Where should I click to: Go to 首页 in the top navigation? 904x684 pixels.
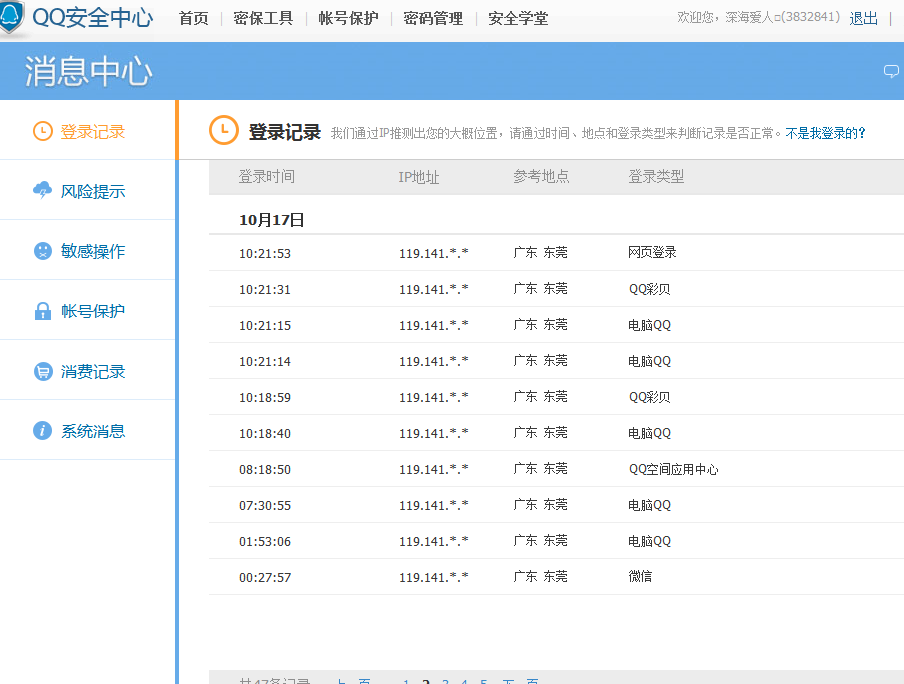click(x=194, y=18)
